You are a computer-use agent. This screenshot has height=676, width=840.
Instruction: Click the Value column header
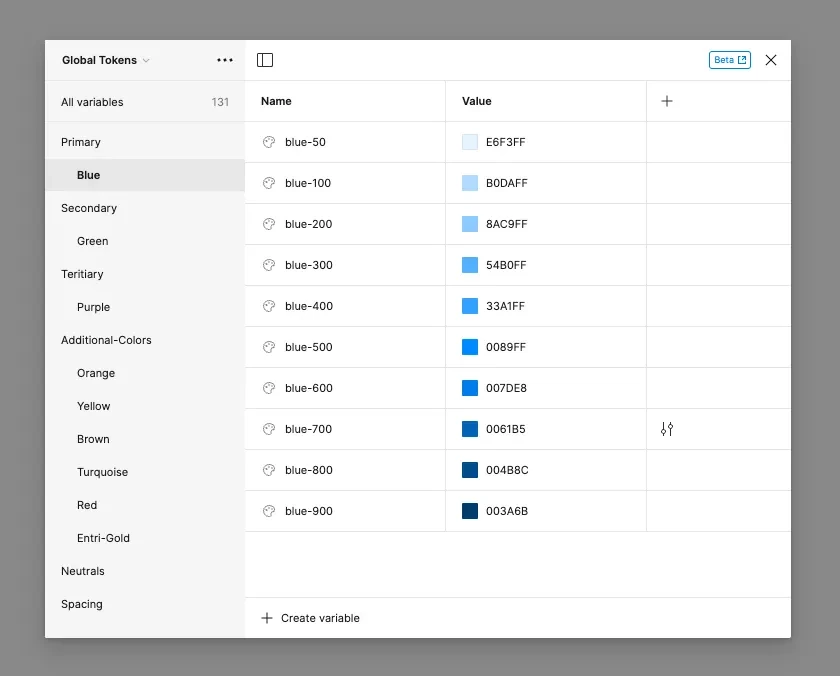(477, 101)
